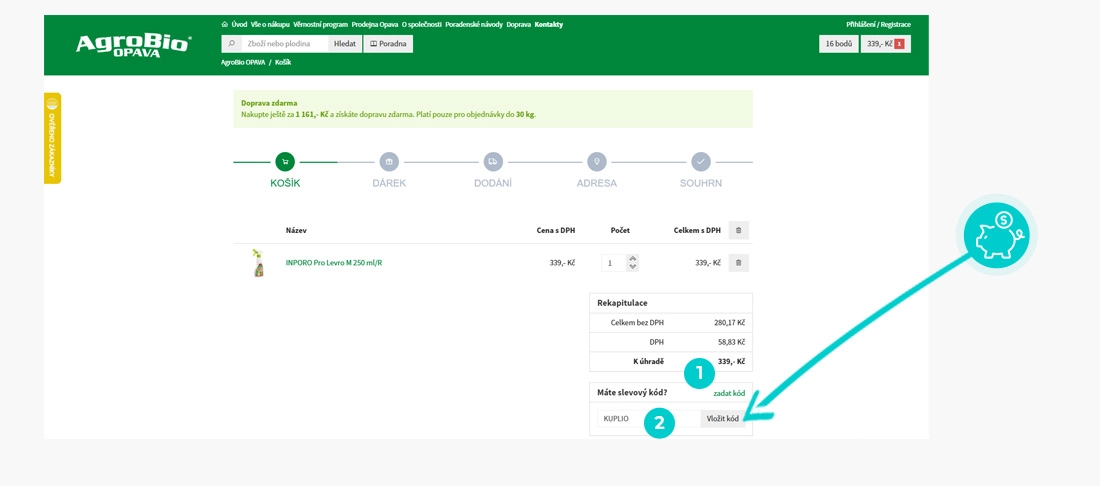
Task: Click the DÁREK step label
Action: 389,184
